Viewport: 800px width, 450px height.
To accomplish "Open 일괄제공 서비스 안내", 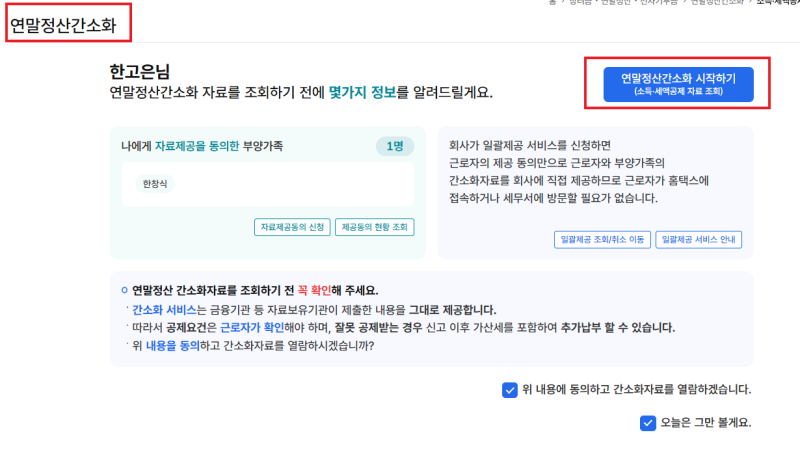I will point(698,239).
